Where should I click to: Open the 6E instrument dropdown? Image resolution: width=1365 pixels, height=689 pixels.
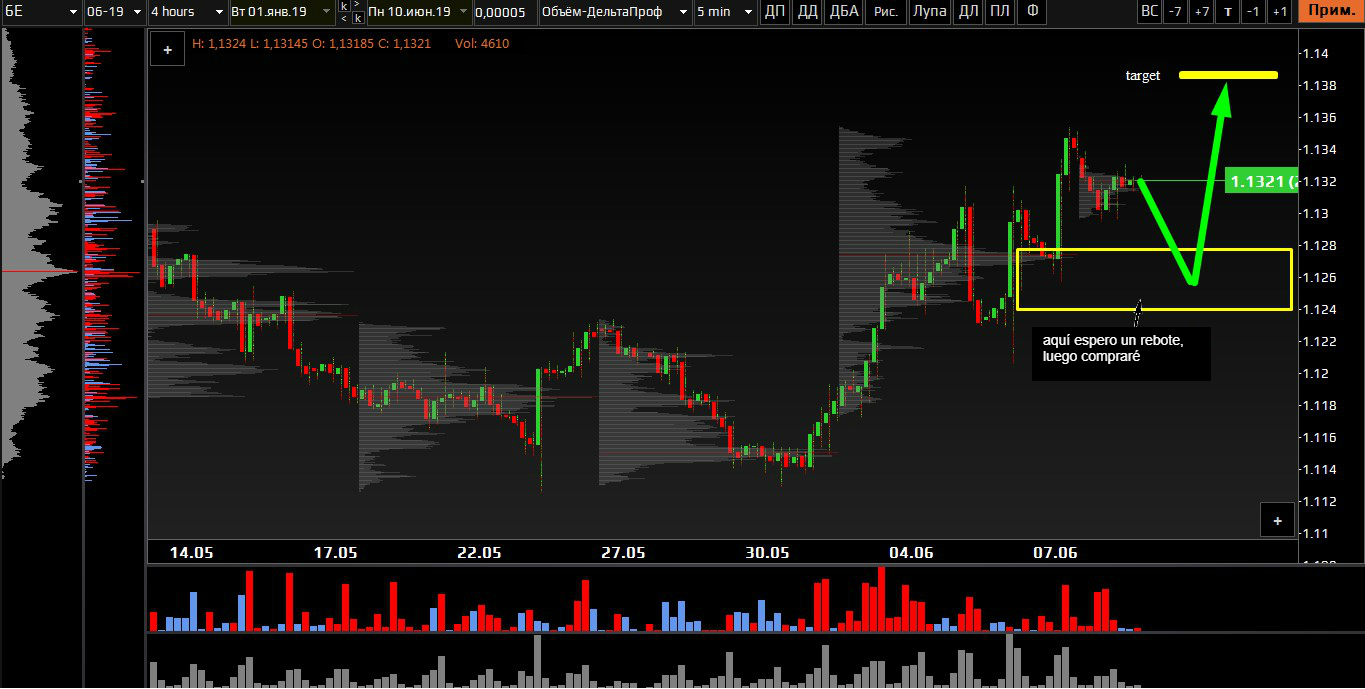(40, 12)
